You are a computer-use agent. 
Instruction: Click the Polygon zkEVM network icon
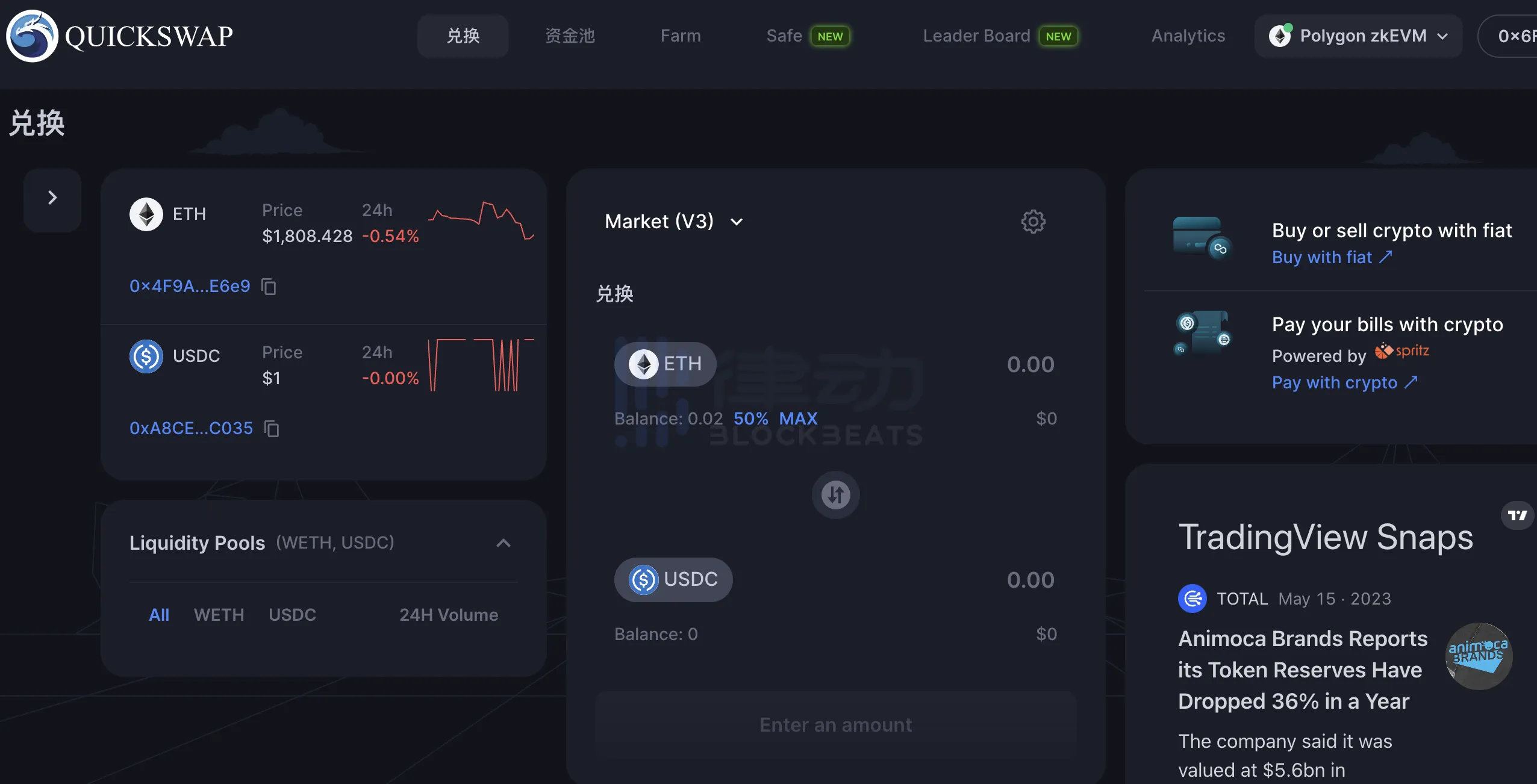pyautogui.click(x=1281, y=35)
